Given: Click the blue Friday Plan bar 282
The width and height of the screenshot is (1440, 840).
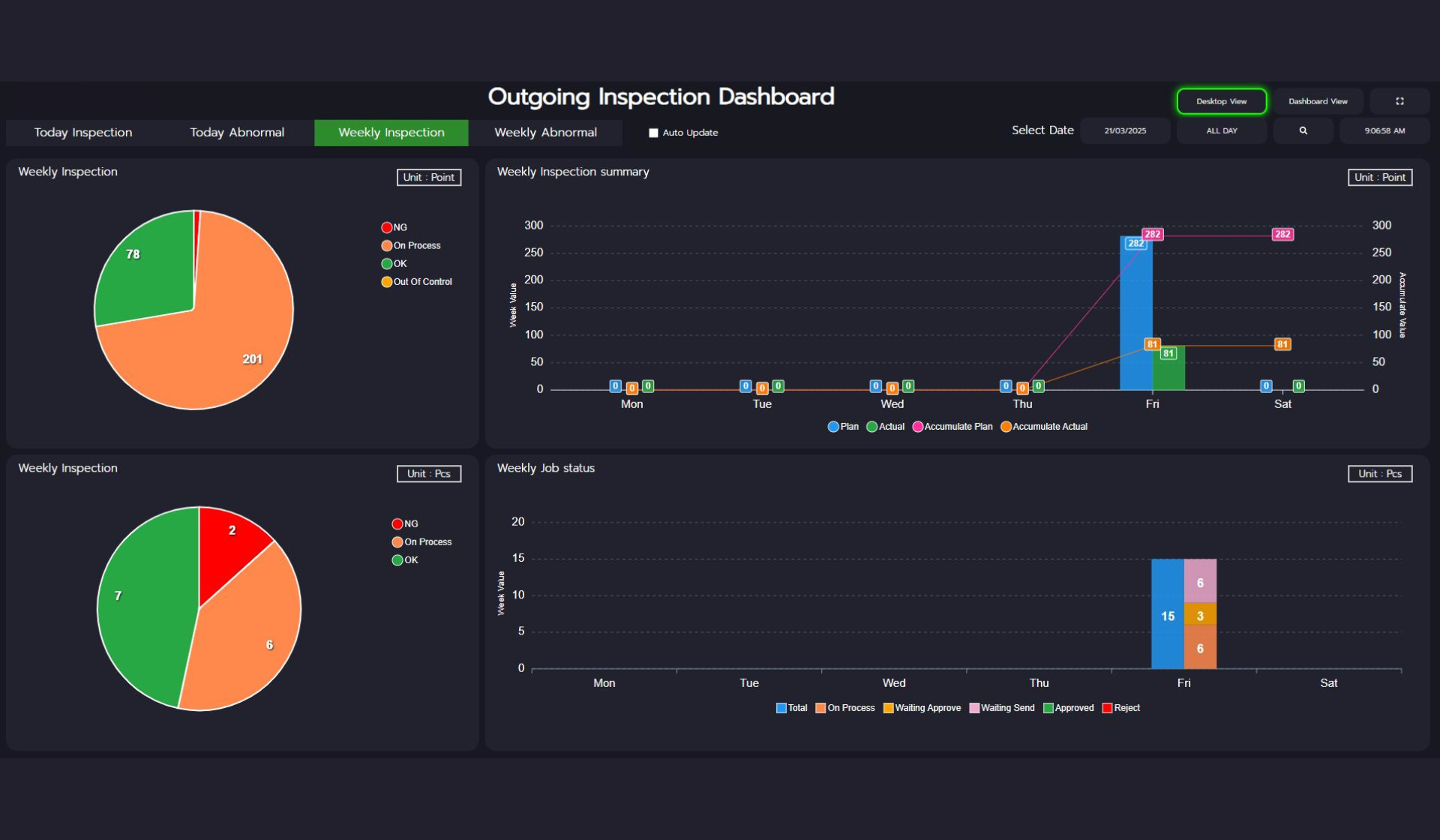Looking at the screenshot, I should click(x=1135, y=322).
